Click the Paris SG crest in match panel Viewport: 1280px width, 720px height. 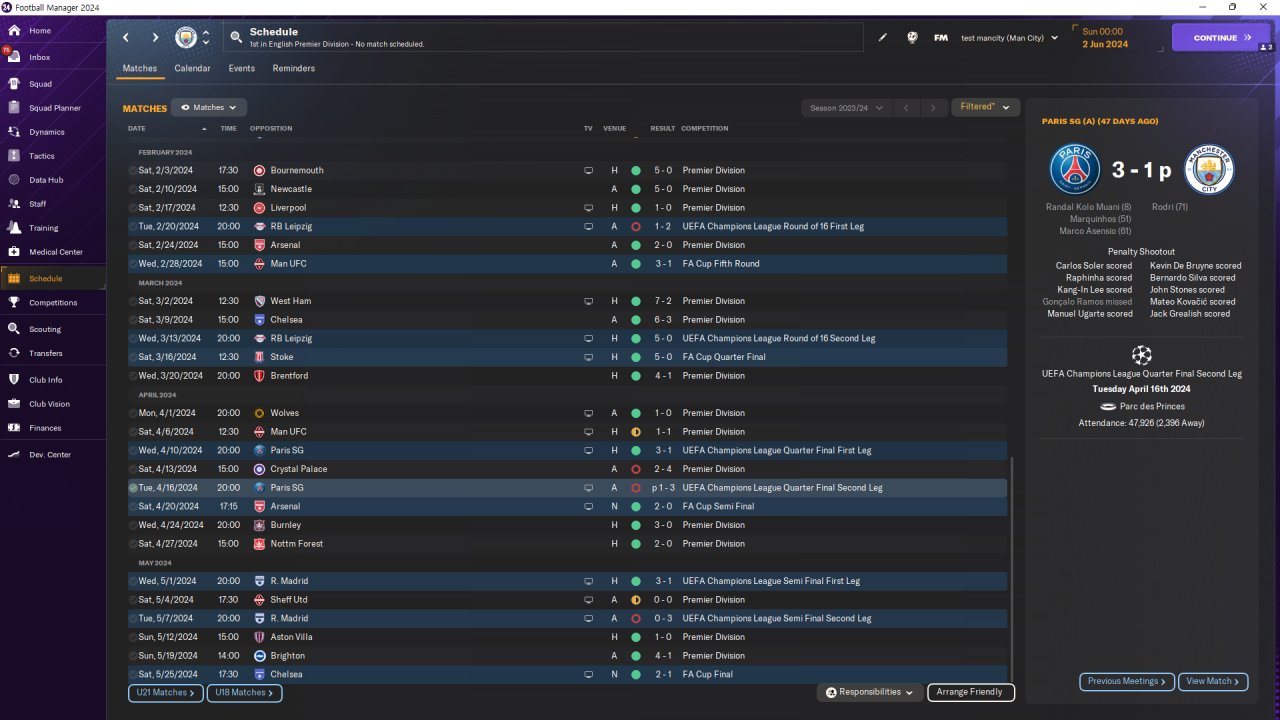pos(1075,170)
